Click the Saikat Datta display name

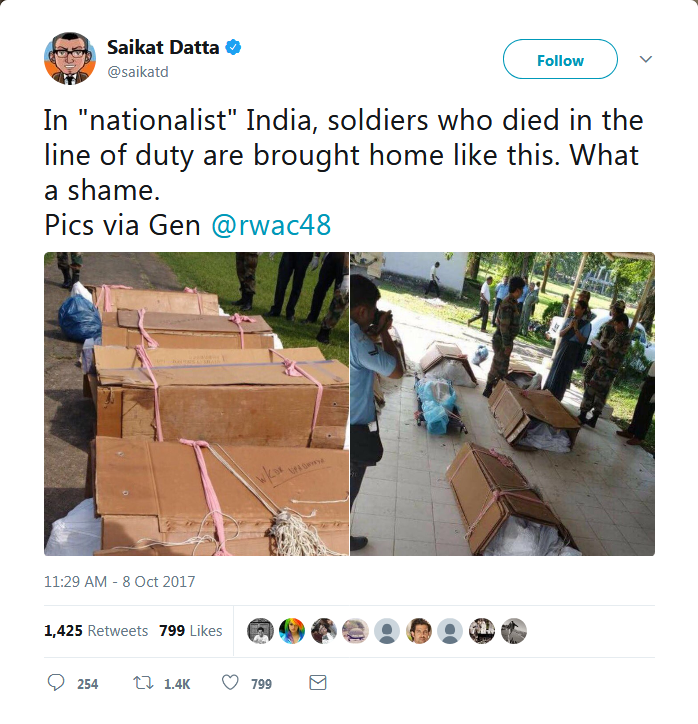(x=163, y=47)
